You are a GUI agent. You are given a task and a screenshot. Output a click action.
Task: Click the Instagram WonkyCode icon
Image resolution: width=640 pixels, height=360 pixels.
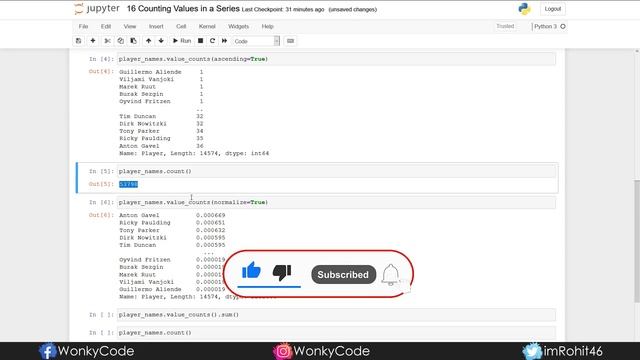tap(282, 351)
